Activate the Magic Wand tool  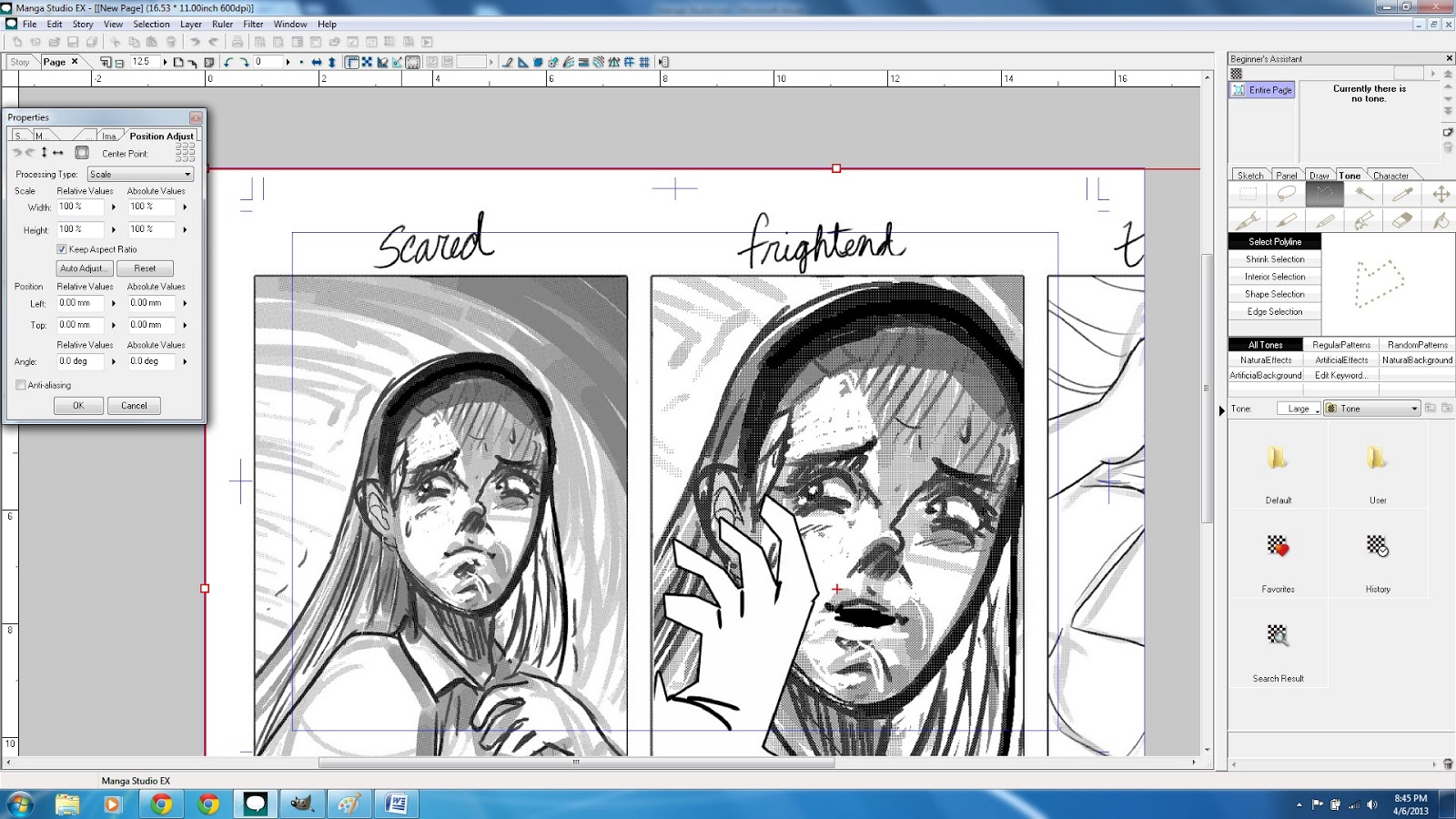click(x=1363, y=194)
